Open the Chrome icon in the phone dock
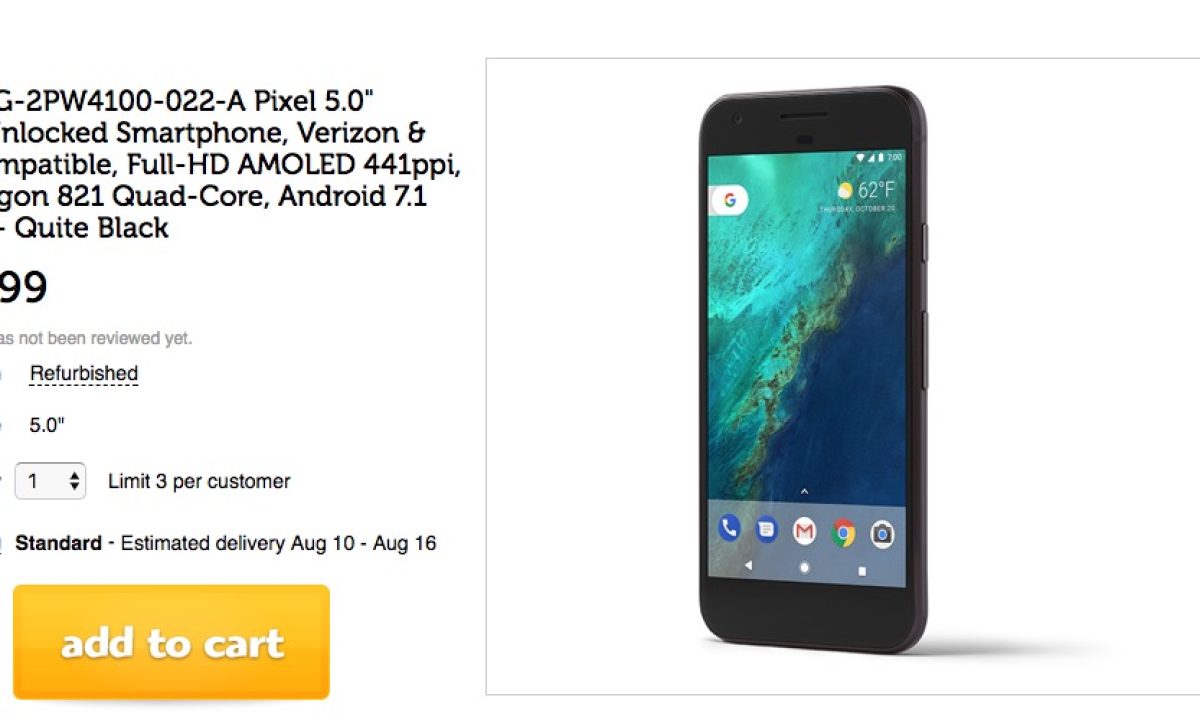 pos(843,533)
